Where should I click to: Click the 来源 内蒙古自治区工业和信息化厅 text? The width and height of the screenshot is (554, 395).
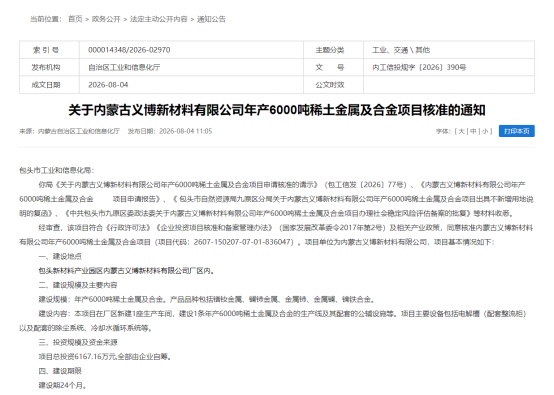pos(70,131)
